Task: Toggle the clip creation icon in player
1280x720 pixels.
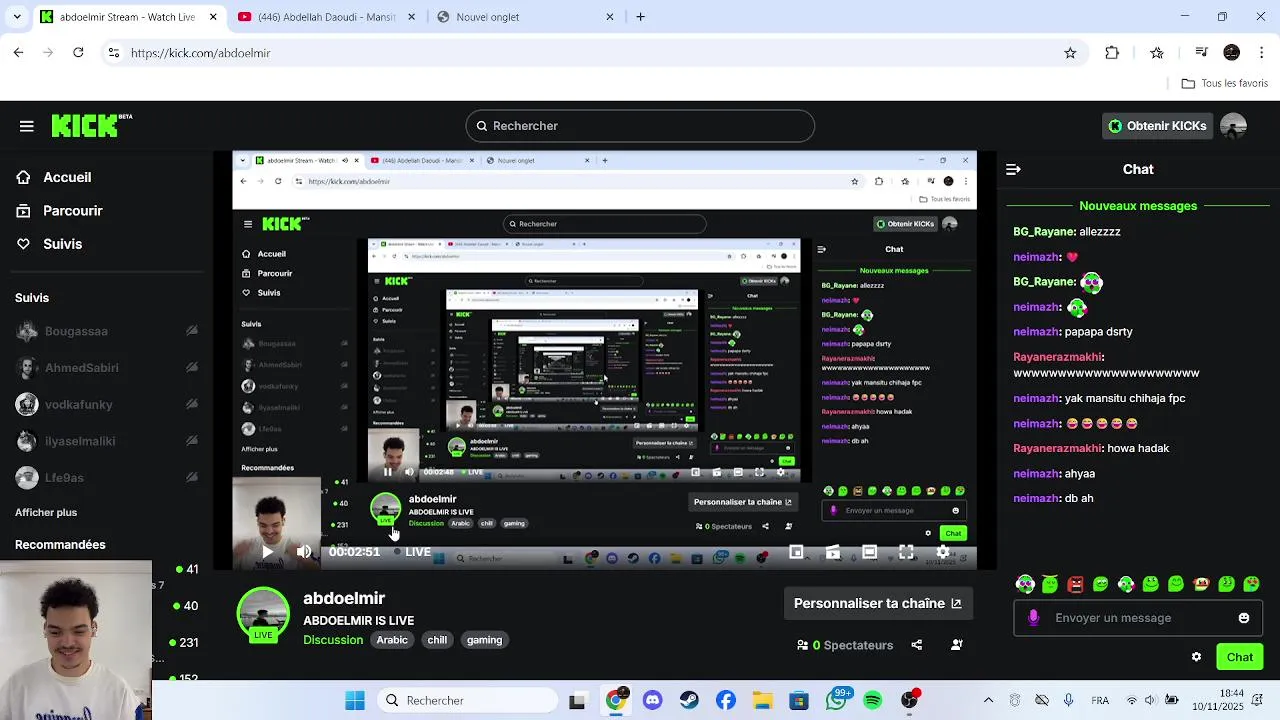Action: (x=833, y=552)
